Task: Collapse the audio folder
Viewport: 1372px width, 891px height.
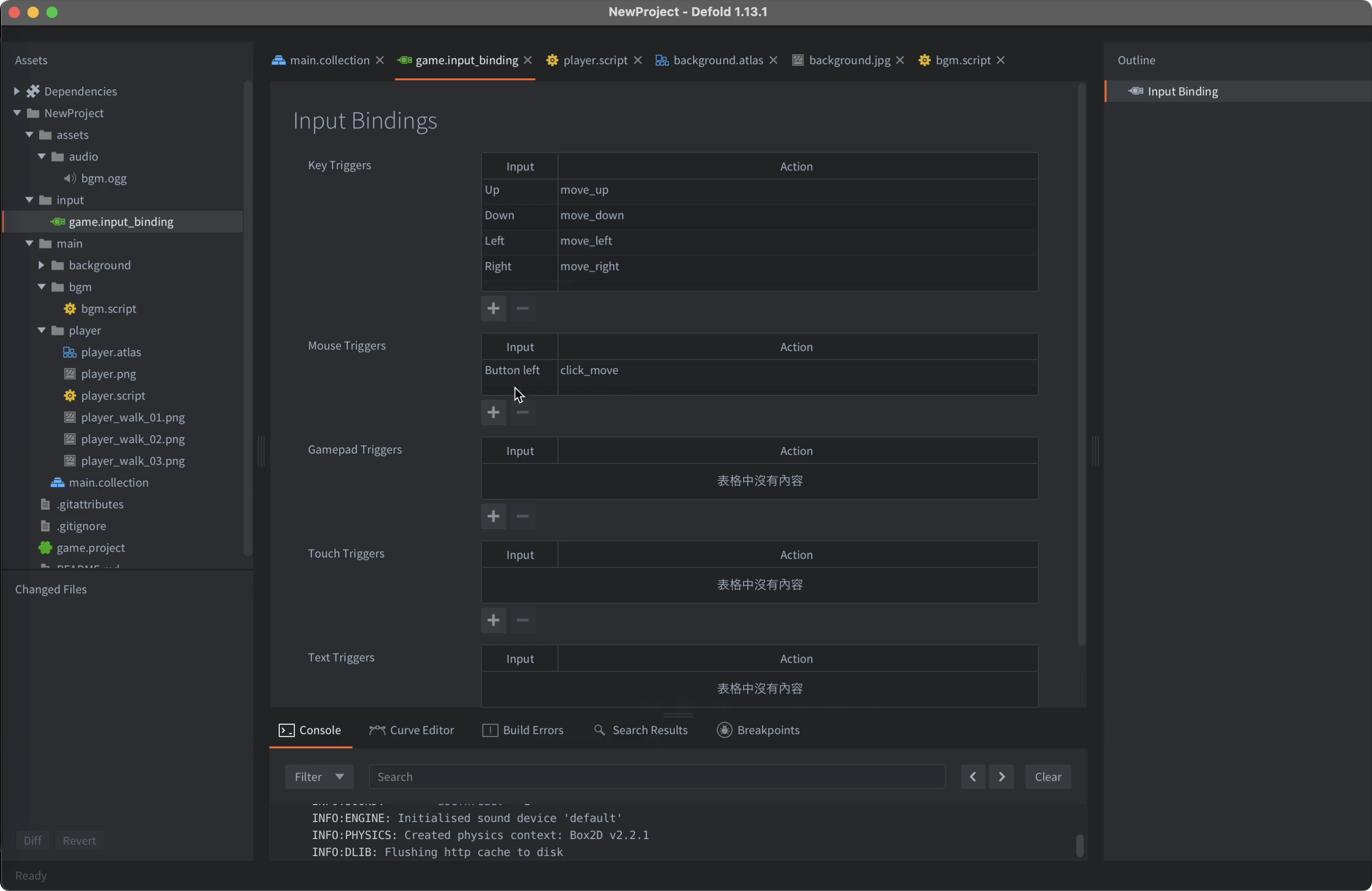Action: point(42,156)
